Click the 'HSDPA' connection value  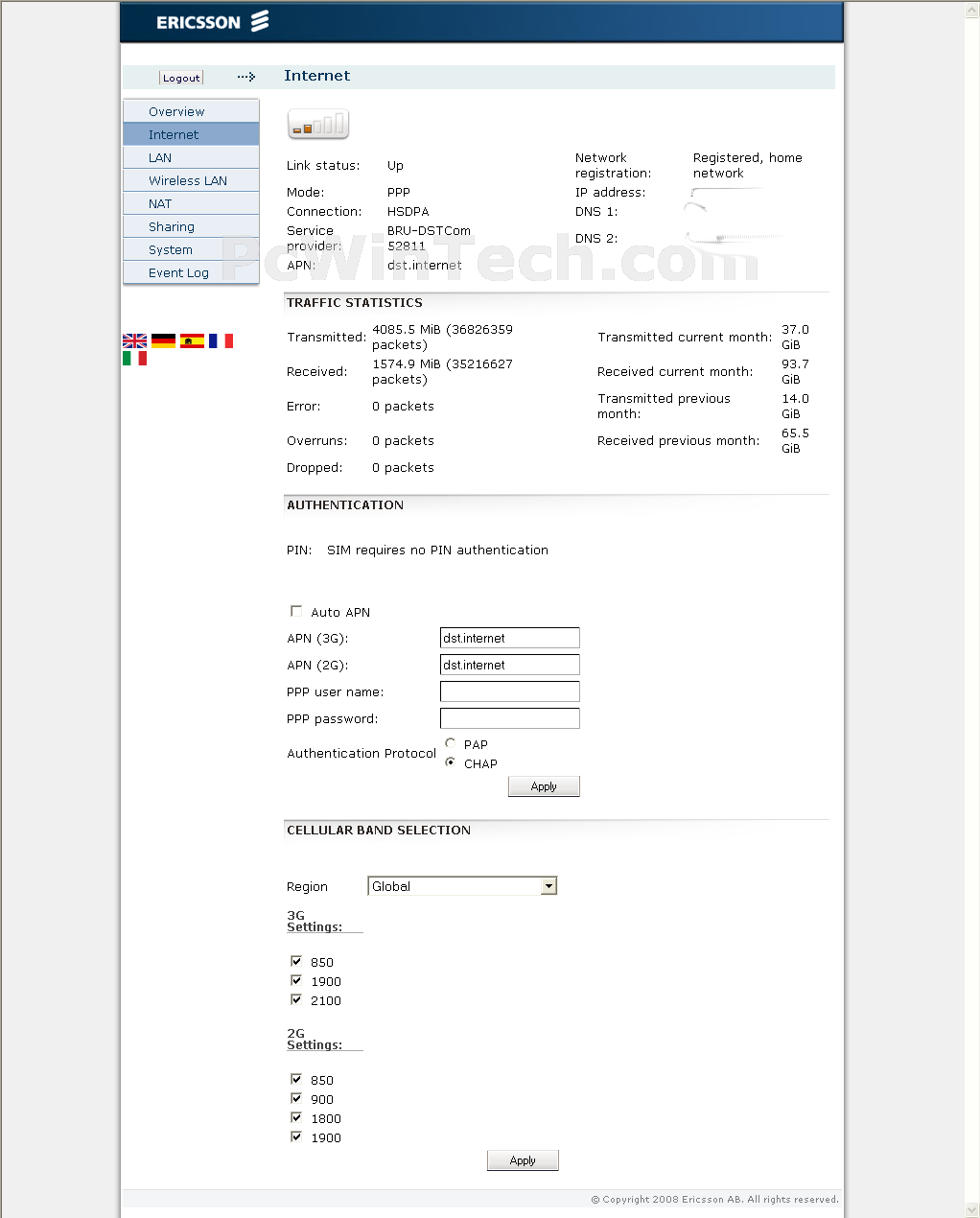408,211
